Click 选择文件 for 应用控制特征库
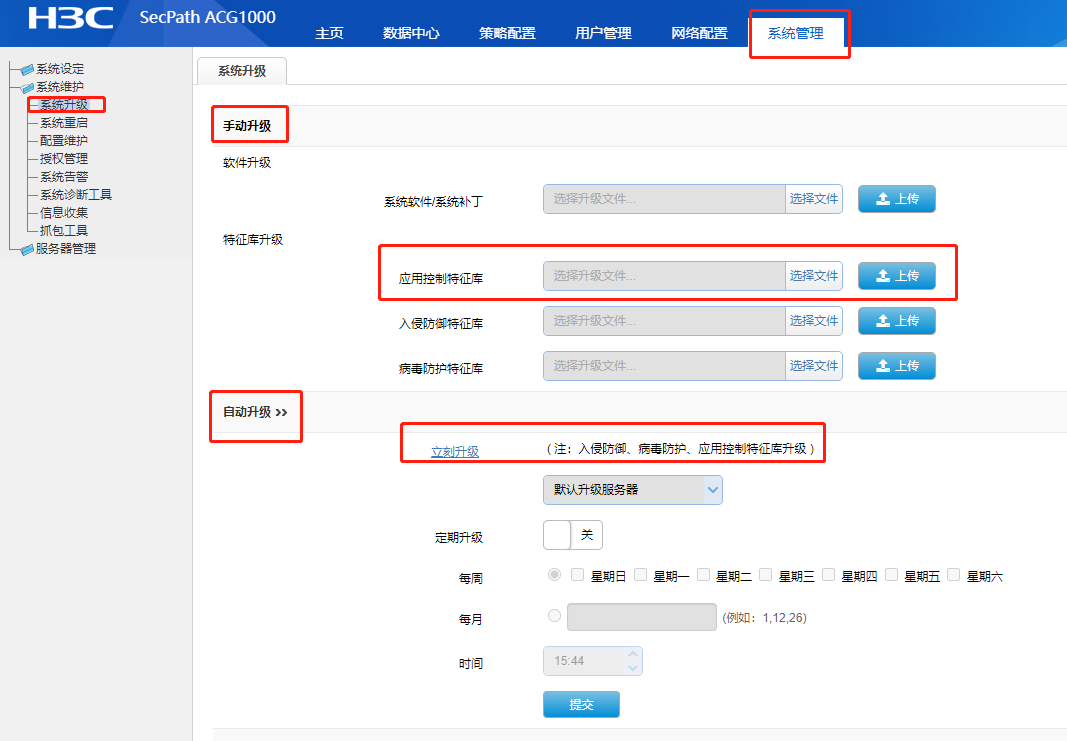 814,276
